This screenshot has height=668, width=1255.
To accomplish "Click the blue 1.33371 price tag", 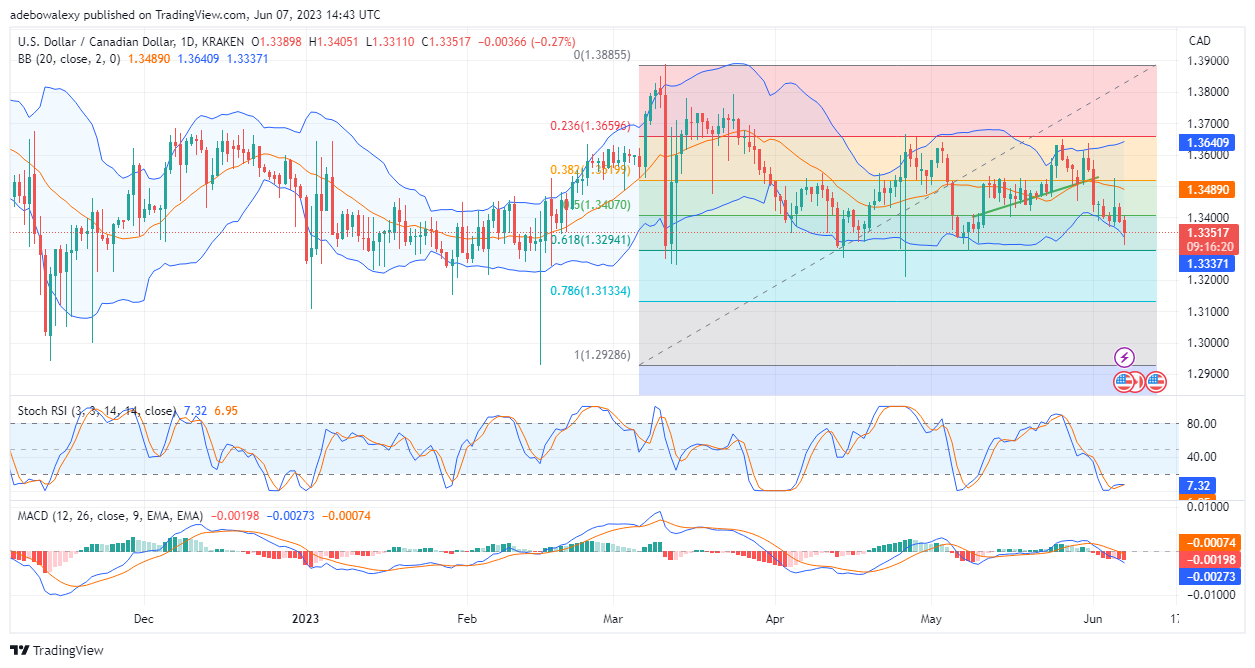I will (x=1209, y=263).
